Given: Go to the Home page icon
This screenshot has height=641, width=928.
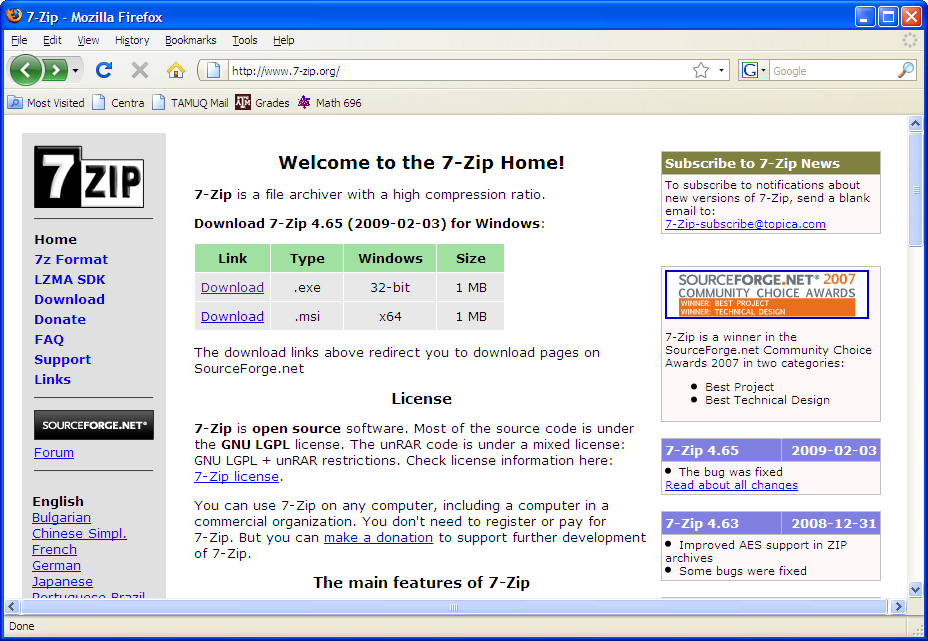Looking at the screenshot, I should click(x=176, y=70).
